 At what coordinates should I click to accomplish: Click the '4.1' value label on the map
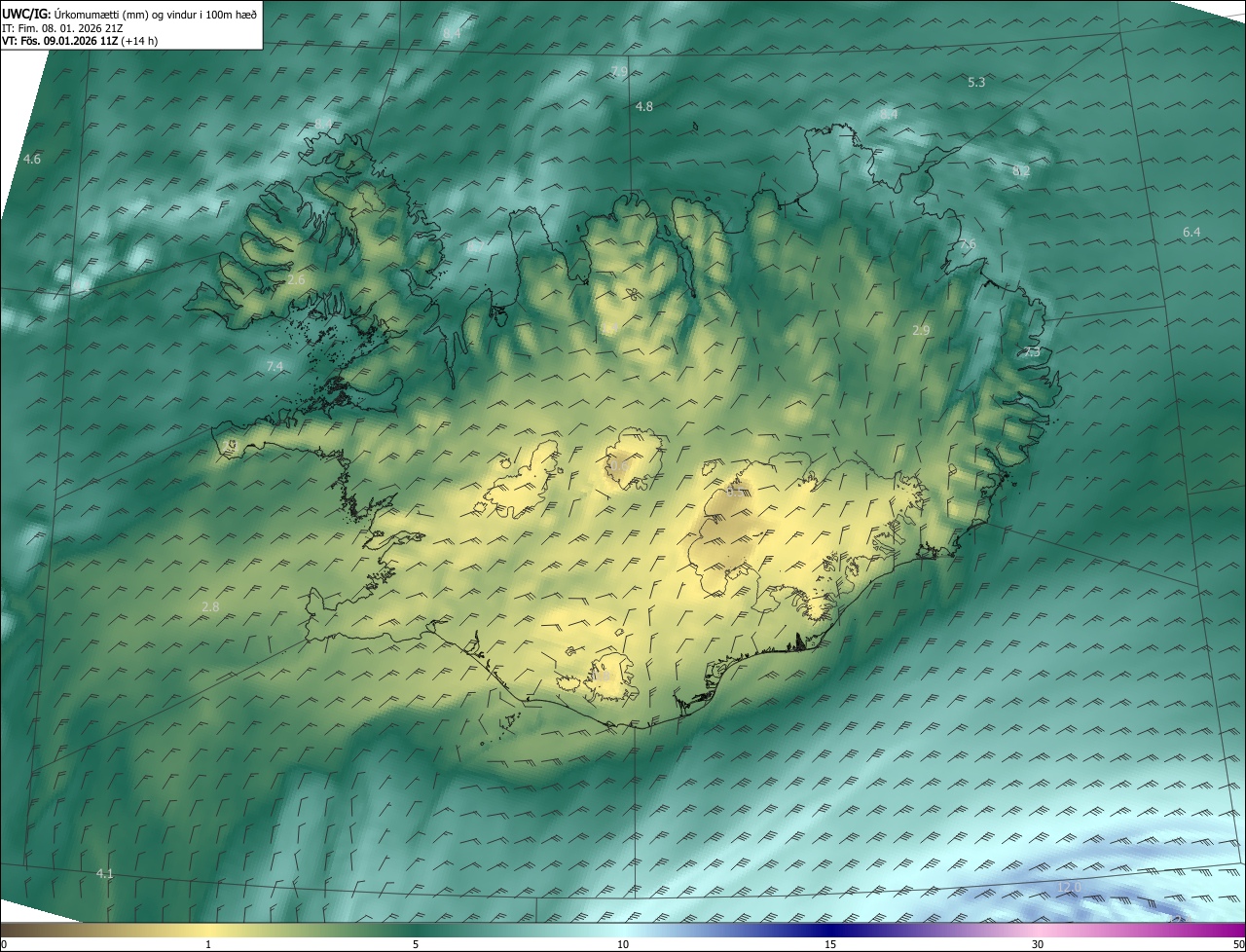tap(104, 874)
